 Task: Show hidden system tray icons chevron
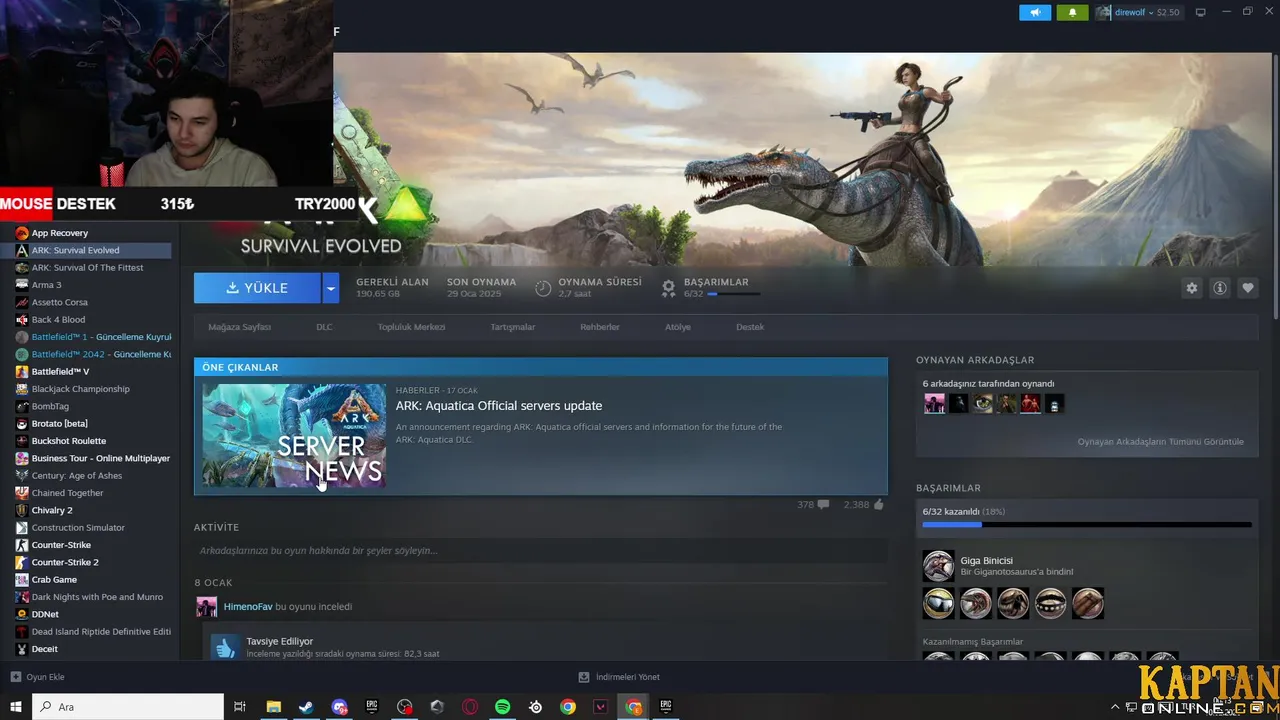click(x=1115, y=707)
